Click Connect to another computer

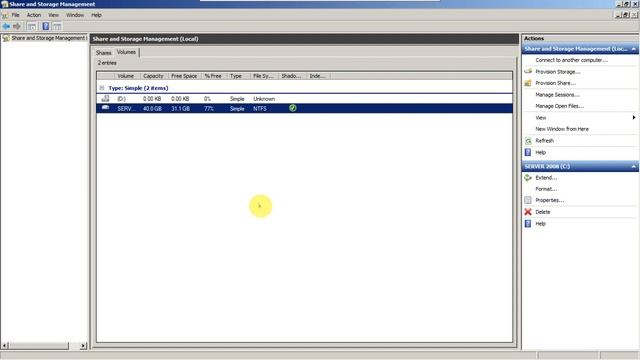571,60
